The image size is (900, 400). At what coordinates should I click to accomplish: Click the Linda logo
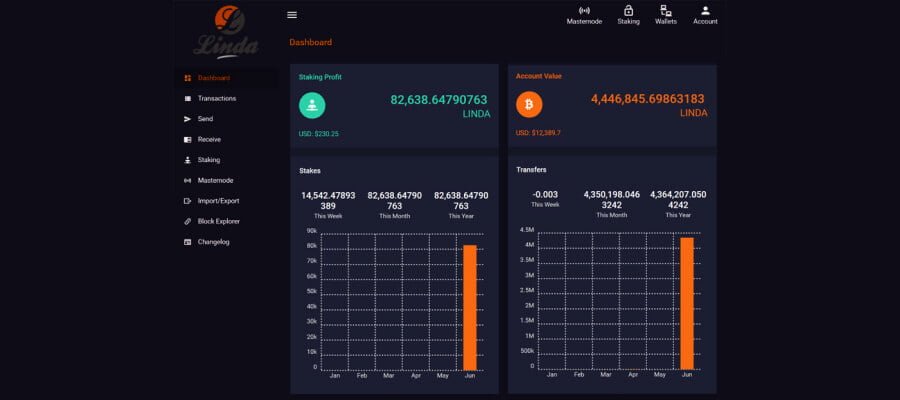[x=226, y=32]
